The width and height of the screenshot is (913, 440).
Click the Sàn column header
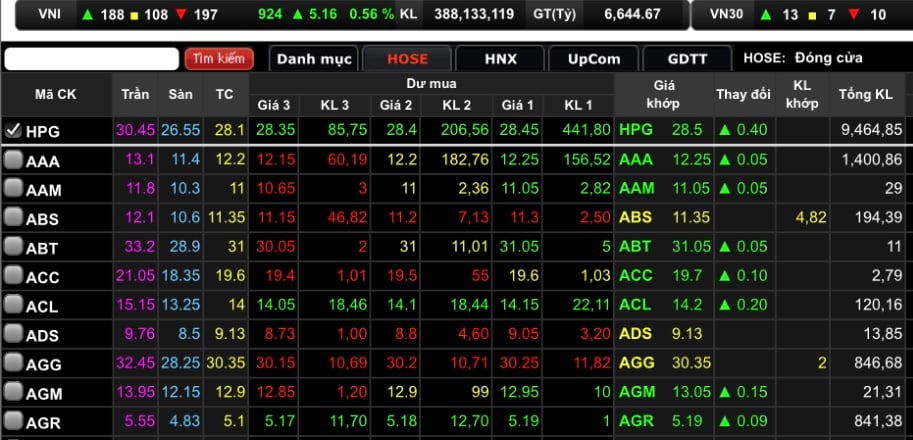click(x=181, y=94)
